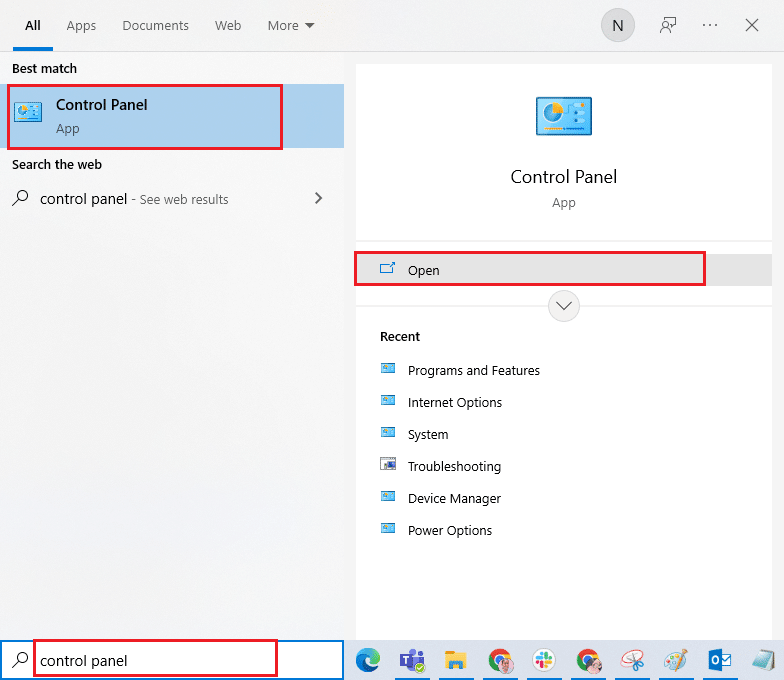The height and width of the screenshot is (680, 784).
Task: Open Microsoft Edge from the taskbar
Action: coord(368,660)
